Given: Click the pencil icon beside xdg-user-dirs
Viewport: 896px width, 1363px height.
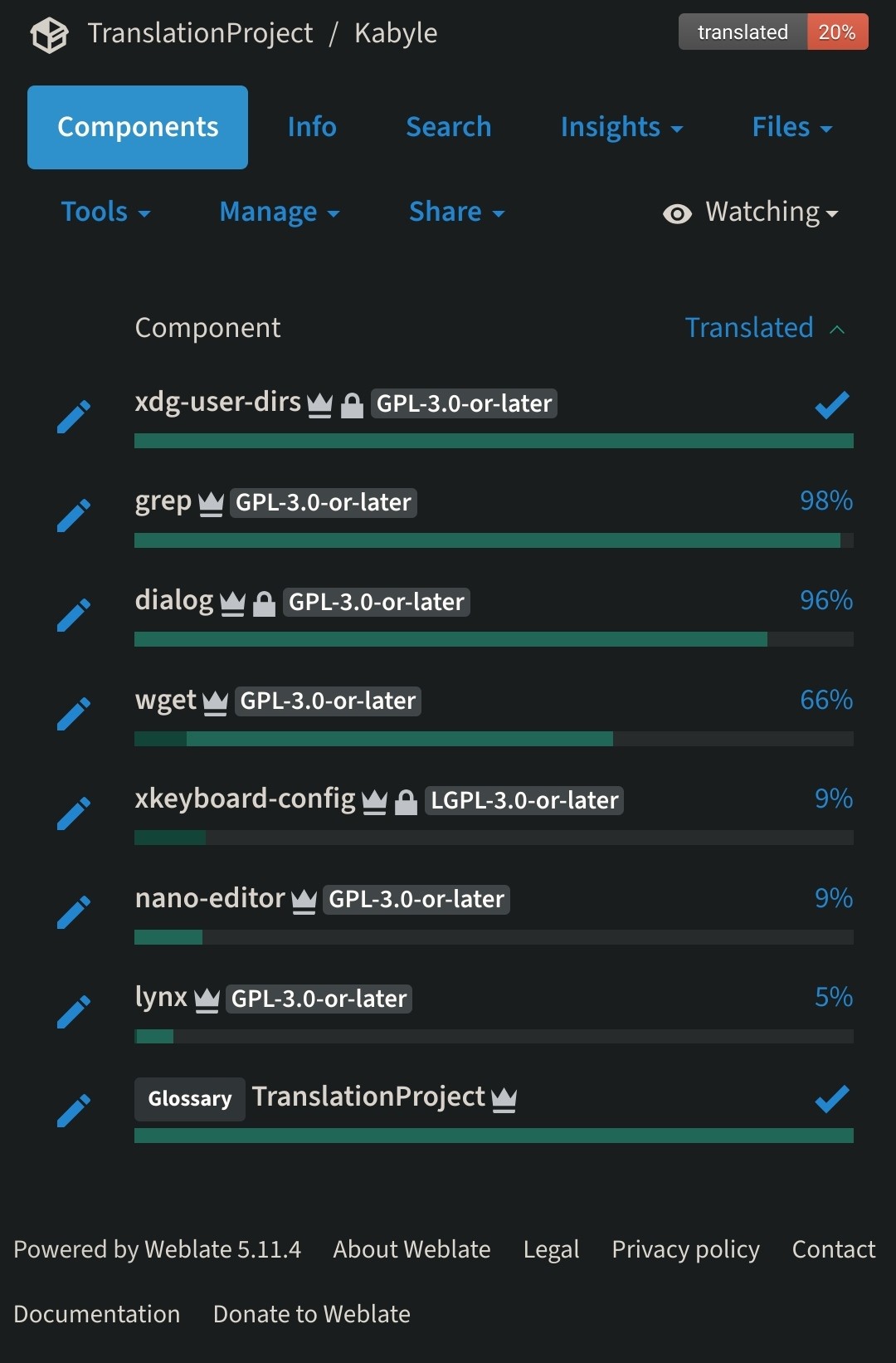Looking at the screenshot, I should 74,417.
